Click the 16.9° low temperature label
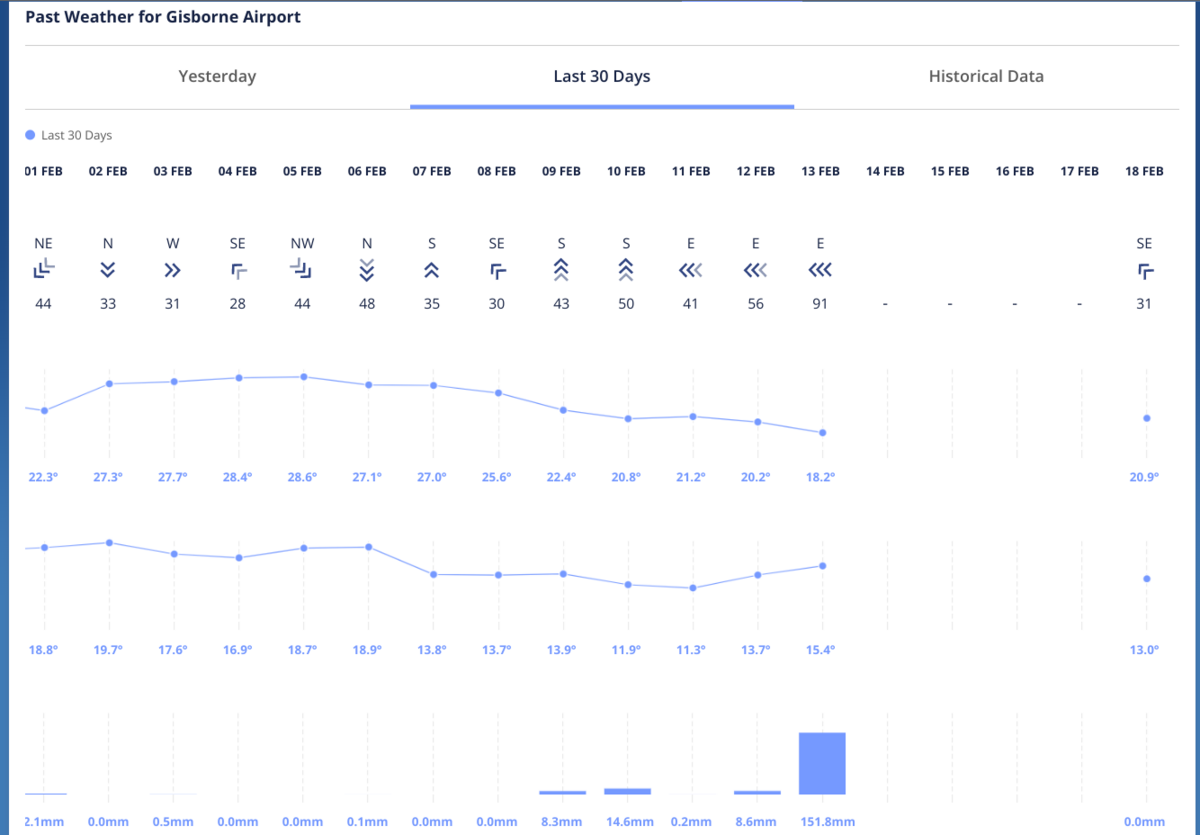The image size is (1200, 835). (237, 650)
